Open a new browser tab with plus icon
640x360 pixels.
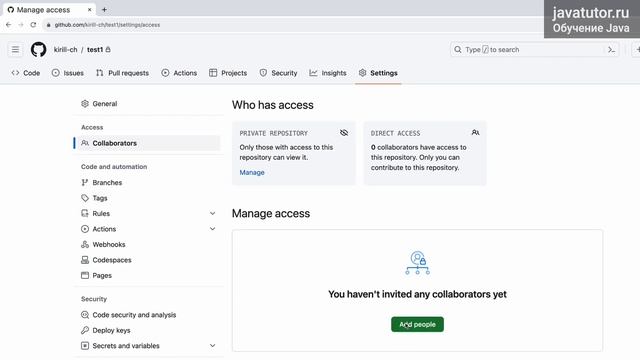click(x=104, y=9)
